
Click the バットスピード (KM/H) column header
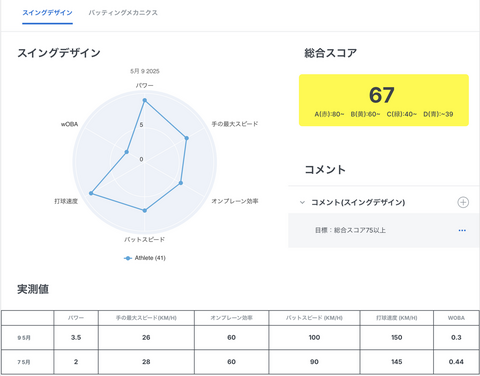(314, 318)
